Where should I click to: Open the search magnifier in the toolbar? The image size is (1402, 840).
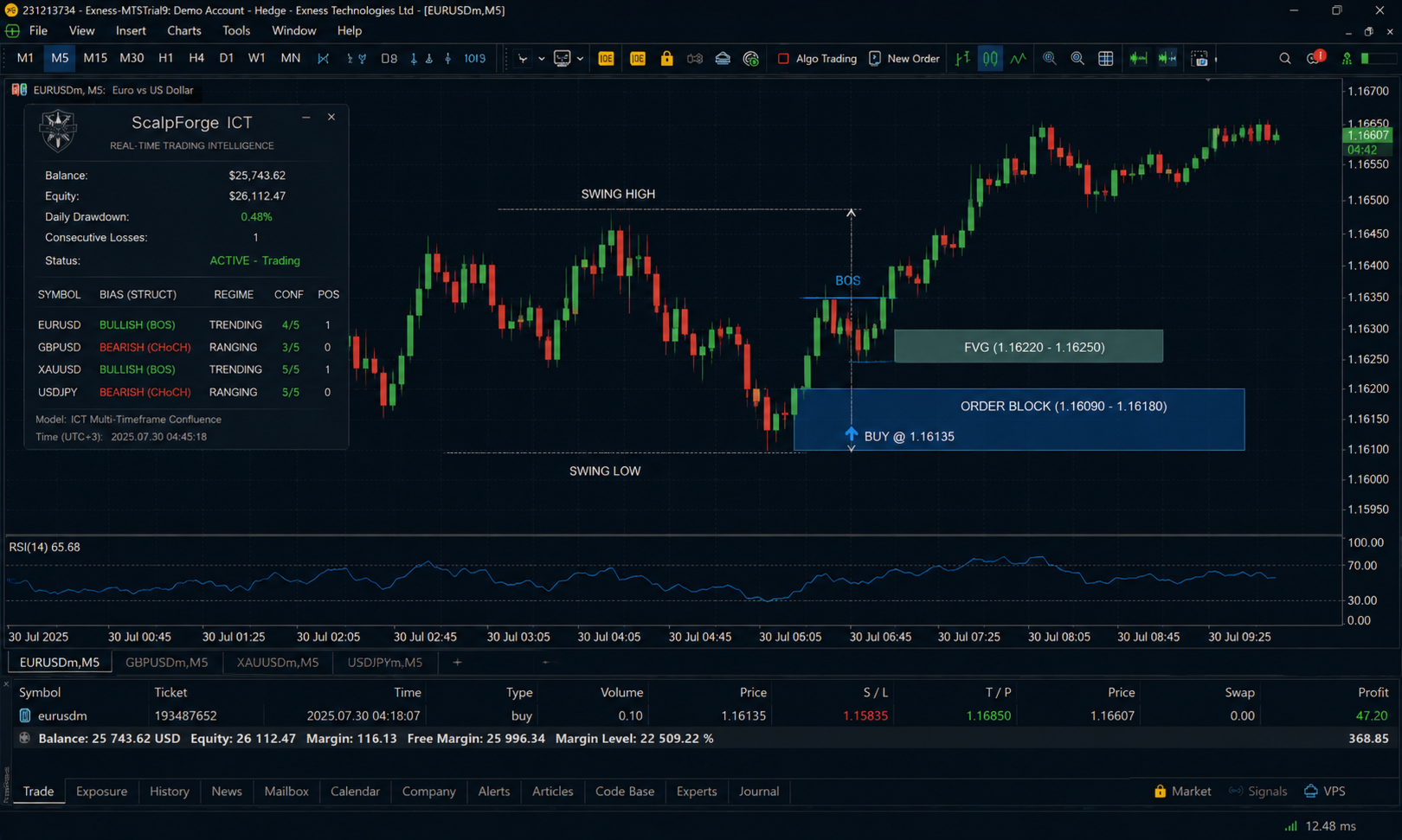coord(1285,59)
